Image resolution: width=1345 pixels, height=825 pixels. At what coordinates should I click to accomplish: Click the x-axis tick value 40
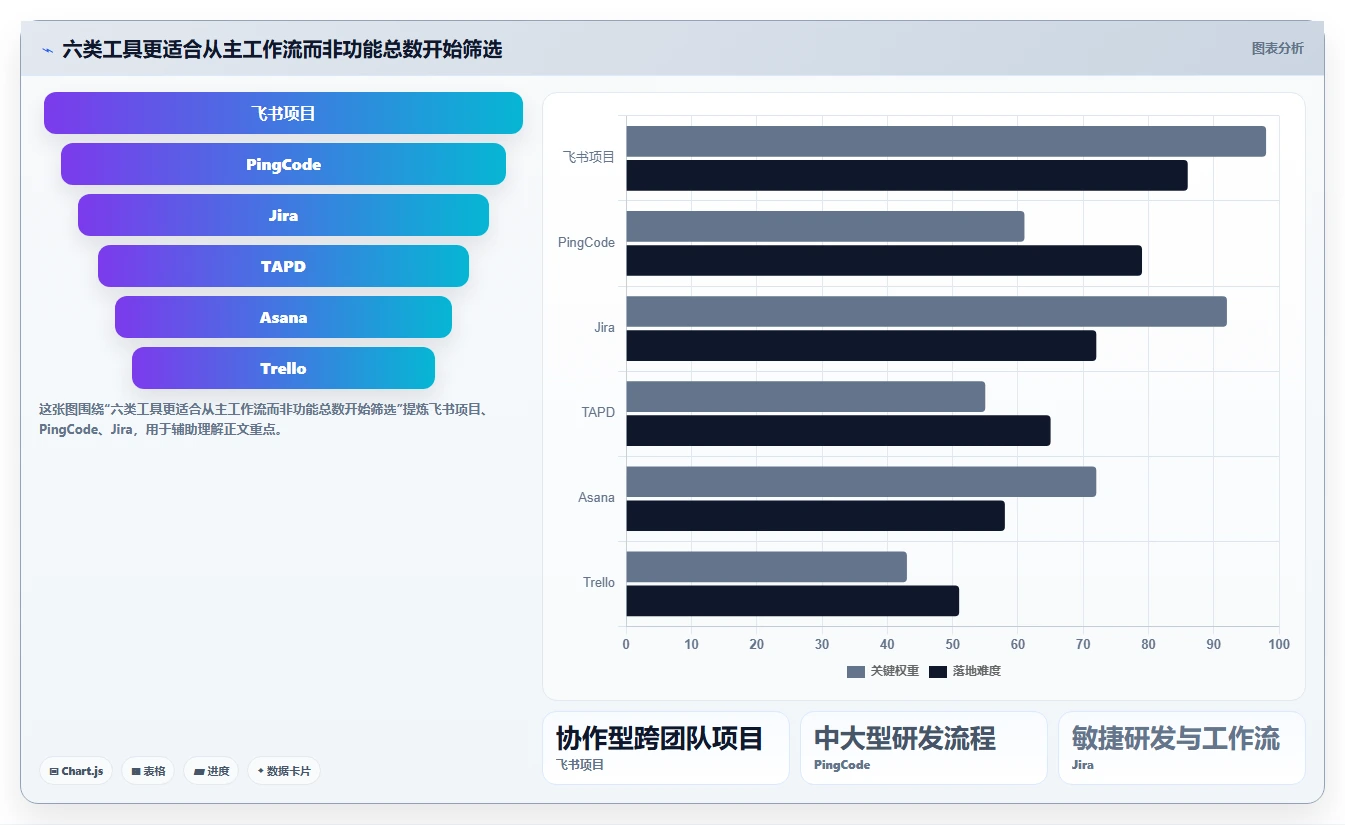(x=887, y=644)
